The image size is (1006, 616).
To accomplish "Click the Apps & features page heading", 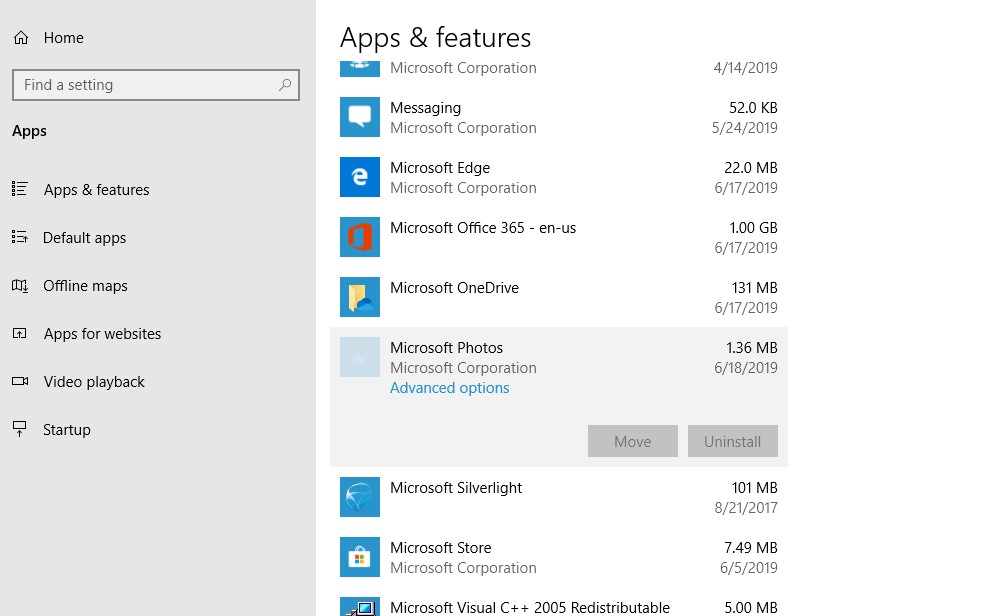I will tap(436, 38).
